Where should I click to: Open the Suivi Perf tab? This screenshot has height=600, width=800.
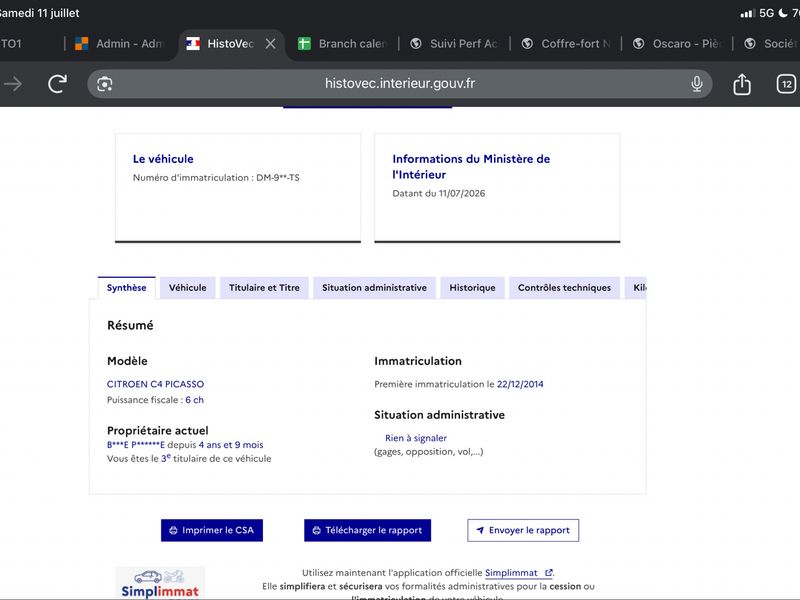(454, 44)
